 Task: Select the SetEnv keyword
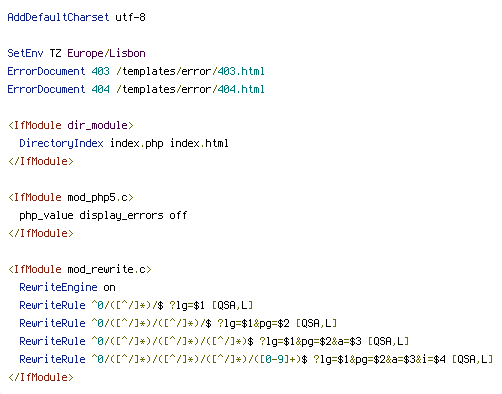(x=25, y=53)
